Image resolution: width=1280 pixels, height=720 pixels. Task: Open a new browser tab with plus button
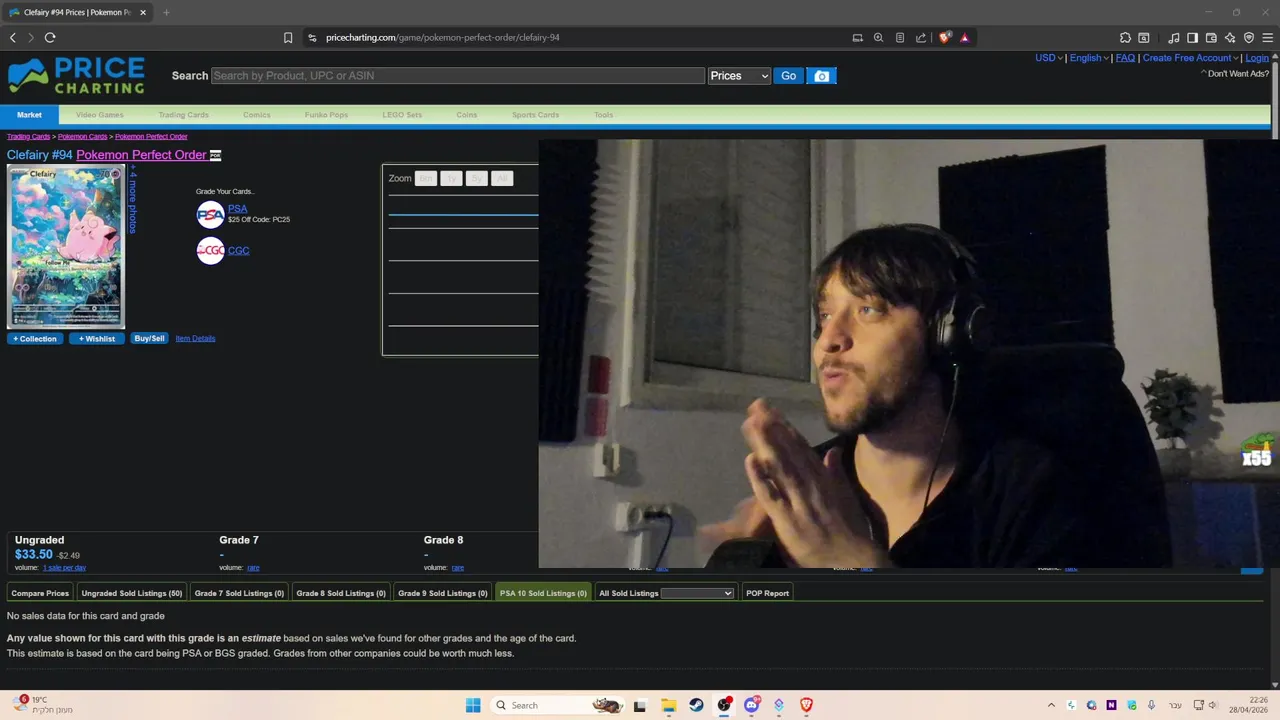pyautogui.click(x=166, y=12)
